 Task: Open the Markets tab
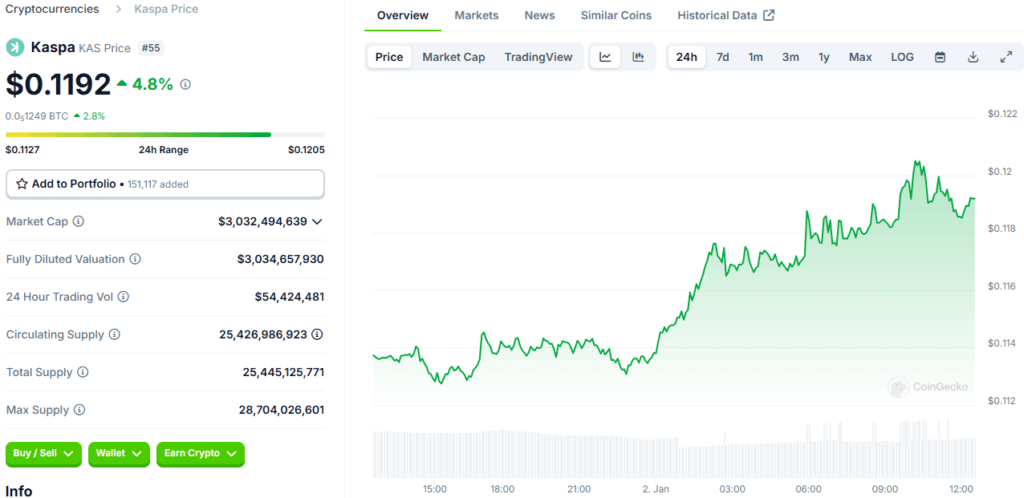477,15
